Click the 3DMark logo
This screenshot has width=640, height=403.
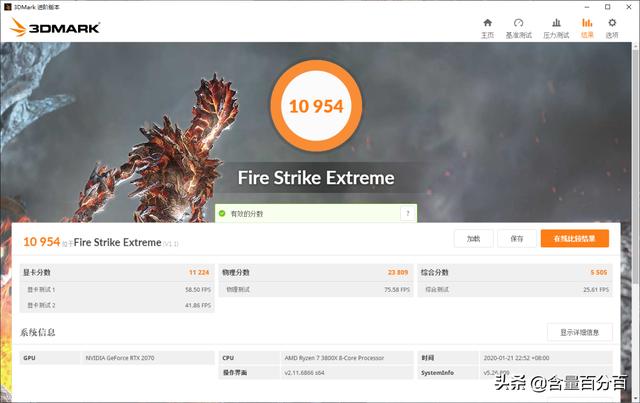coord(55,27)
